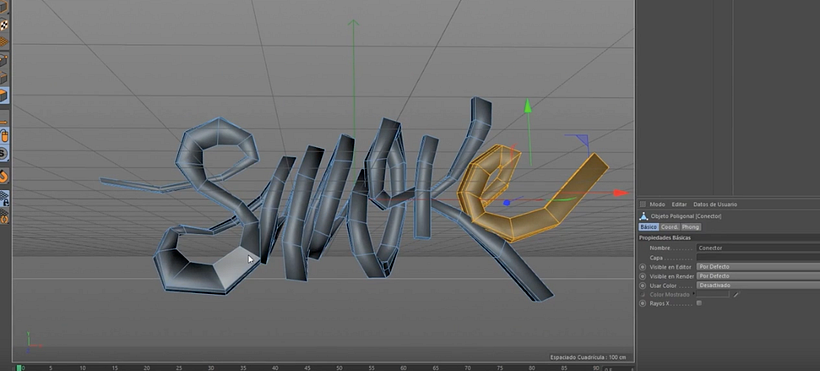The height and width of the screenshot is (371, 820).
Task: Click the blue polygon object icon beside Objeto Poligonal
Action: click(x=644, y=216)
